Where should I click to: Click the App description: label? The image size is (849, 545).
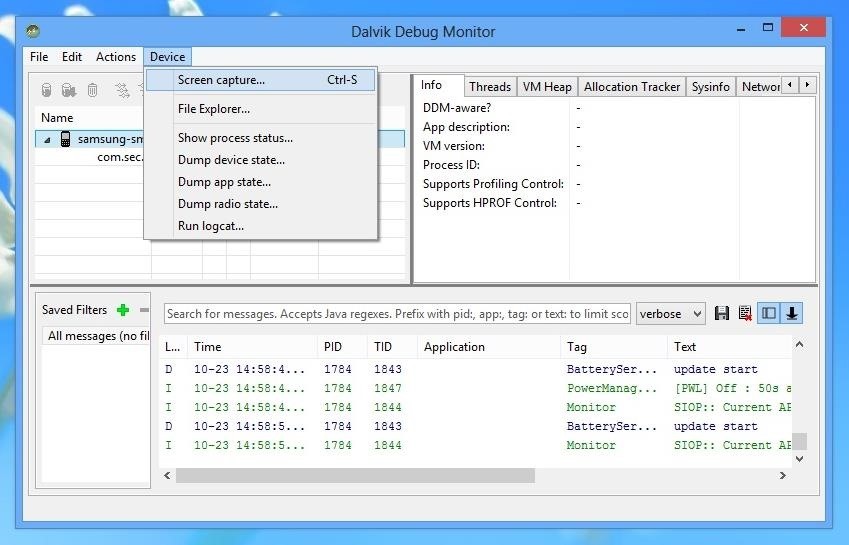466,127
